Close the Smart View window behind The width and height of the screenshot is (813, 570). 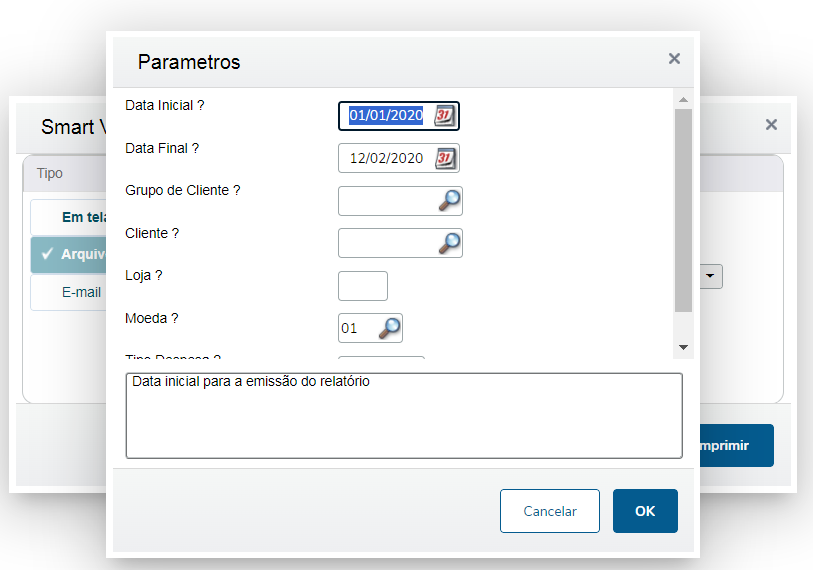pos(771,125)
